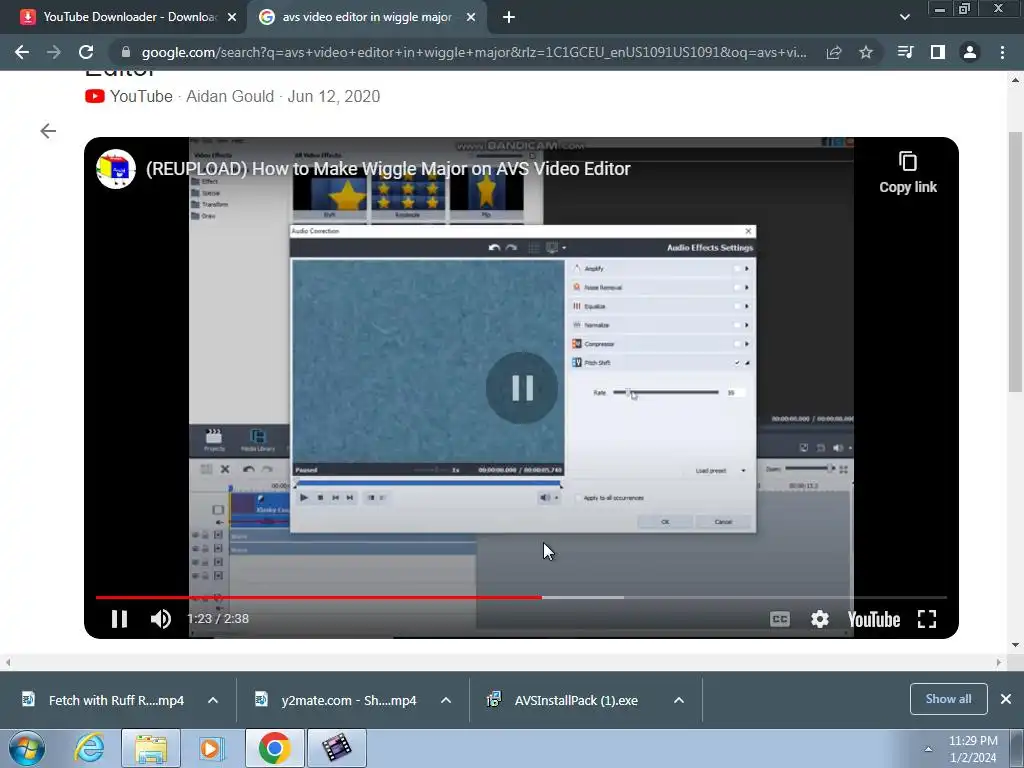The image size is (1024, 768).
Task: Open the video channel avatar icon
Action: [116, 168]
